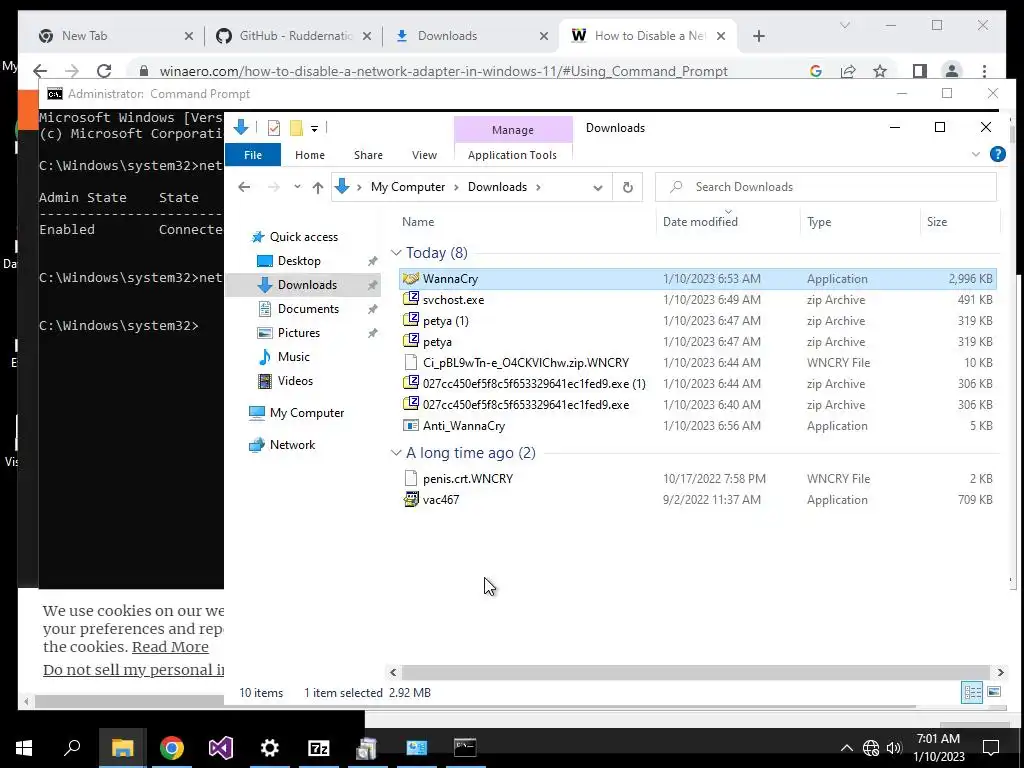
Task: Open a new Chrome tab with plus
Action: (x=758, y=36)
